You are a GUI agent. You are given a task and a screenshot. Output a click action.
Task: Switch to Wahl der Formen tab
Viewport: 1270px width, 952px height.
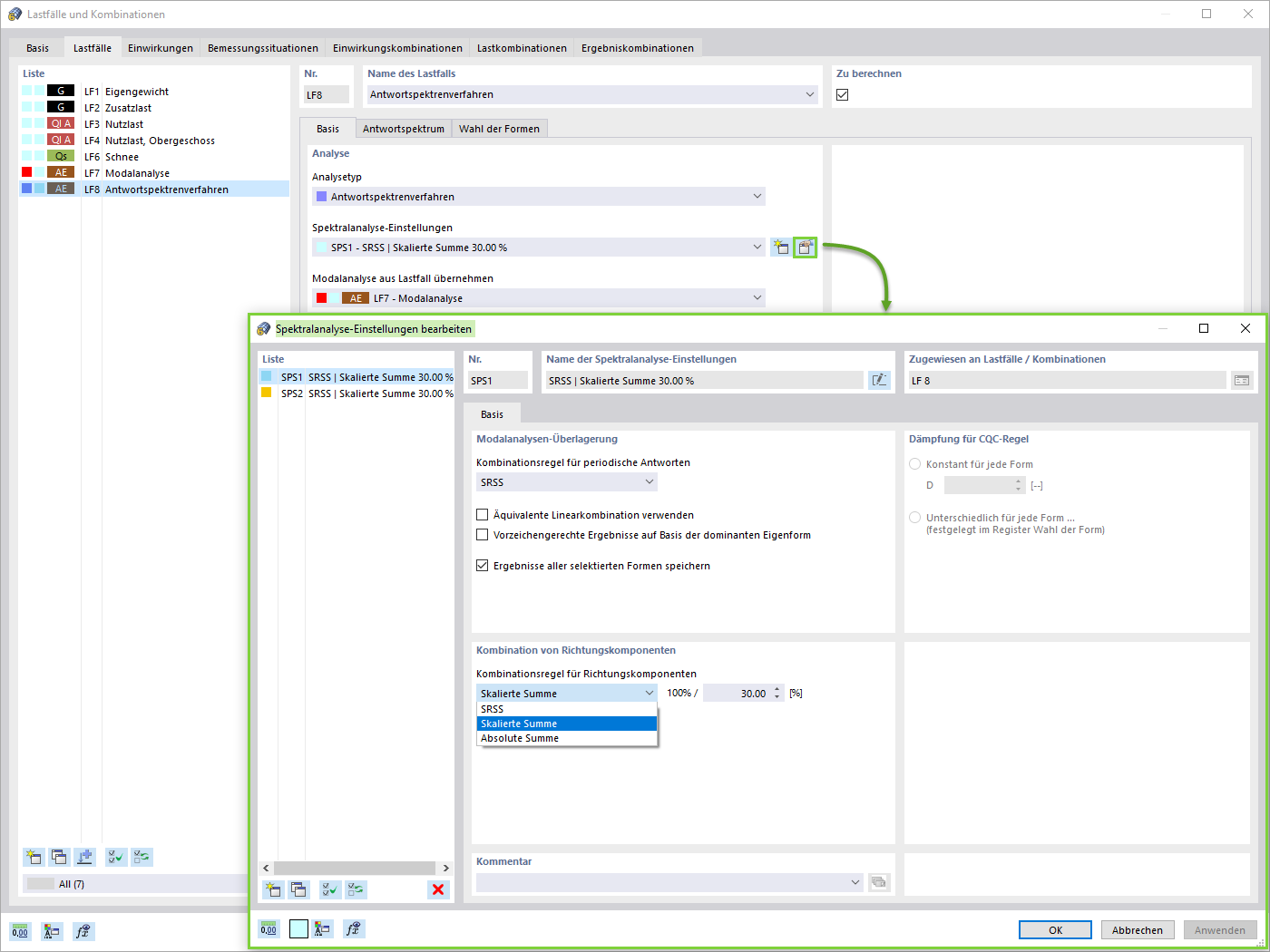click(499, 129)
